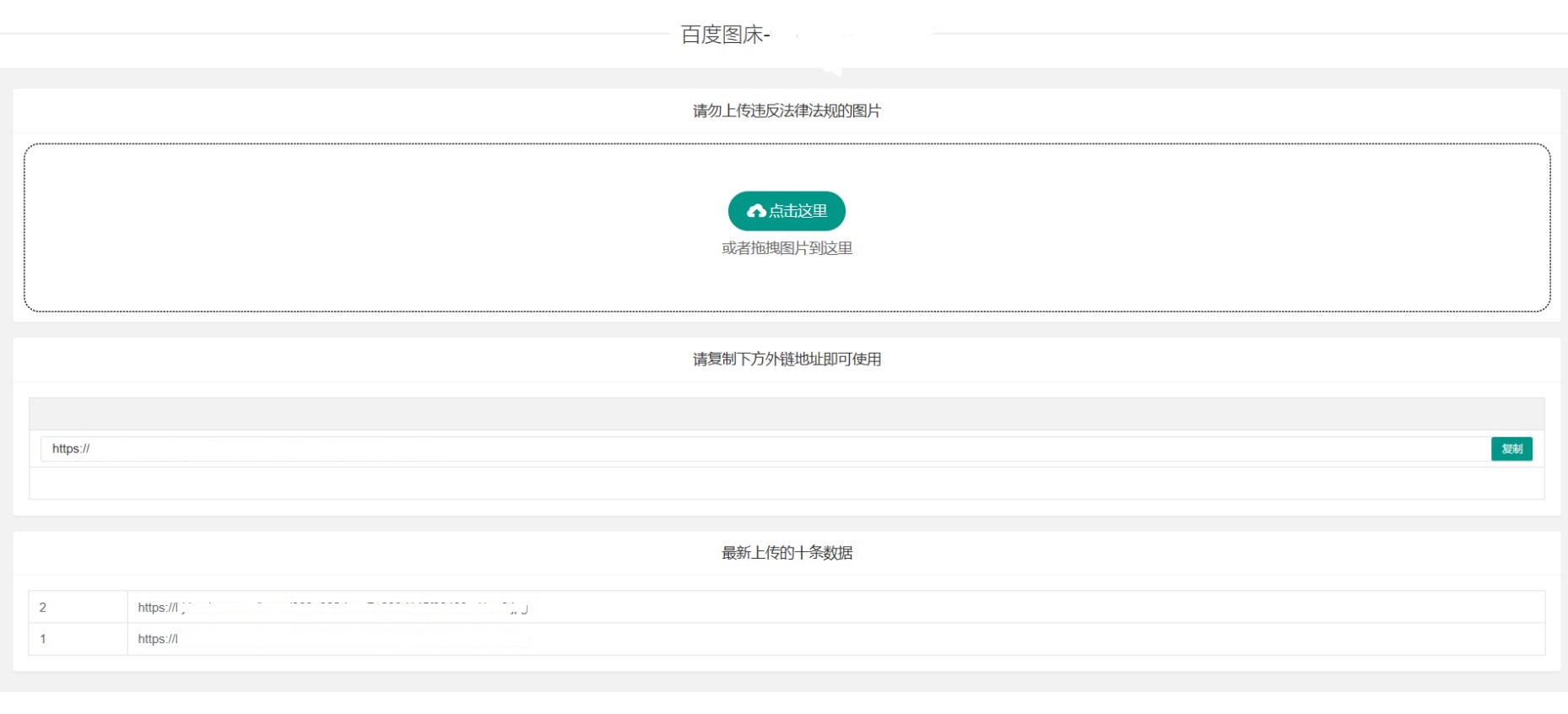
Task: Click the cloud upload icon in 点击这里
Action: tap(756, 211)
